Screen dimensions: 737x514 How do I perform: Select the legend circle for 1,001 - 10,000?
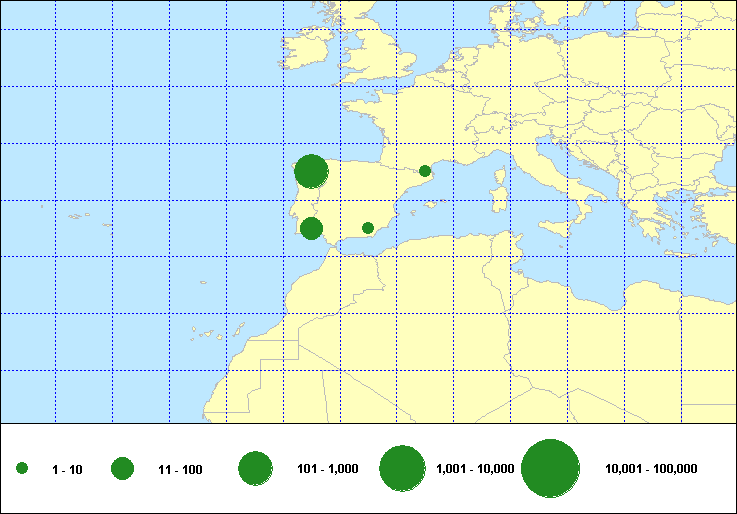click(x=403, y=468)
